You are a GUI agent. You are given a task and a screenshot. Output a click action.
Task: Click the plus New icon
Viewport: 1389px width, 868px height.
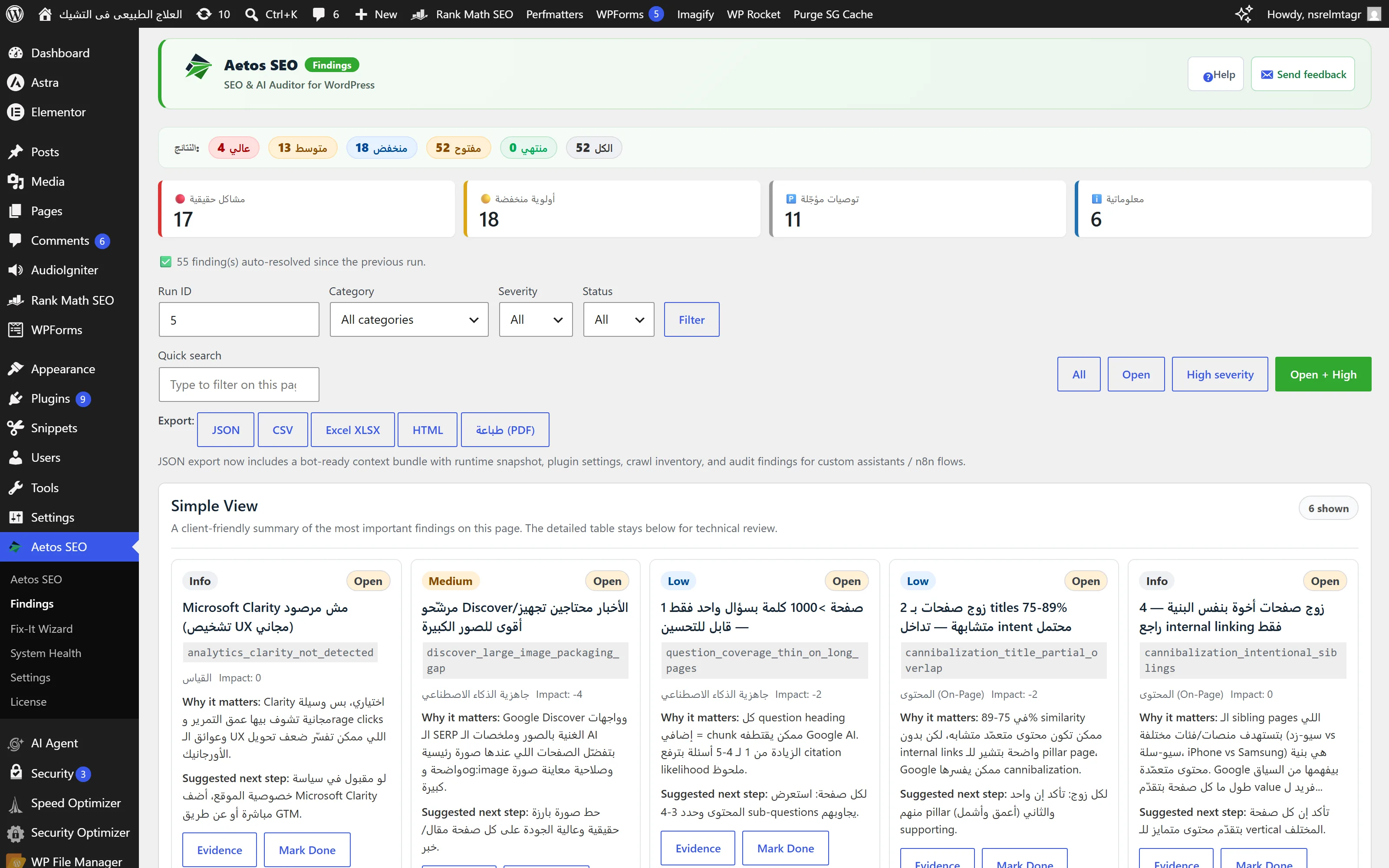pyautogui.click(x=361, y=14)
